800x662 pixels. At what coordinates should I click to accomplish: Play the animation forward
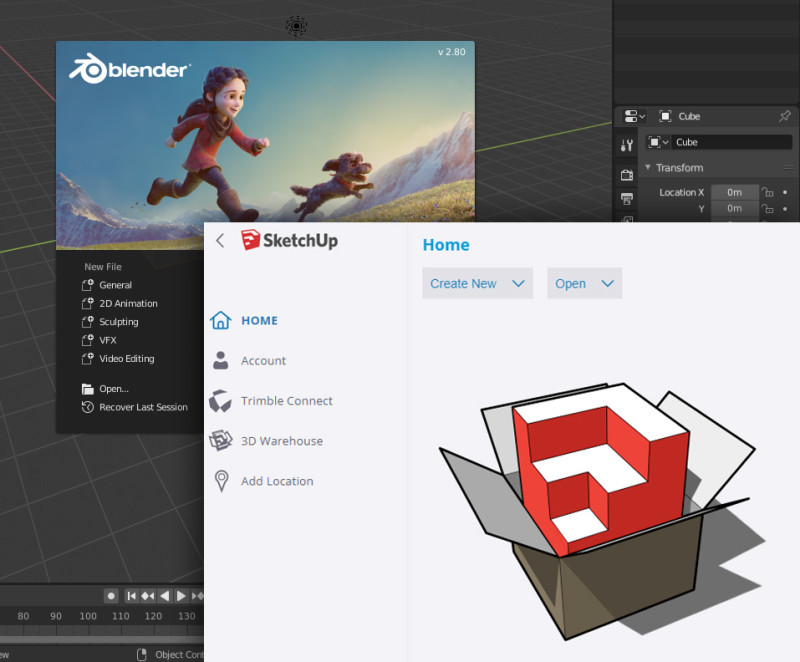(x=181, y=596)
